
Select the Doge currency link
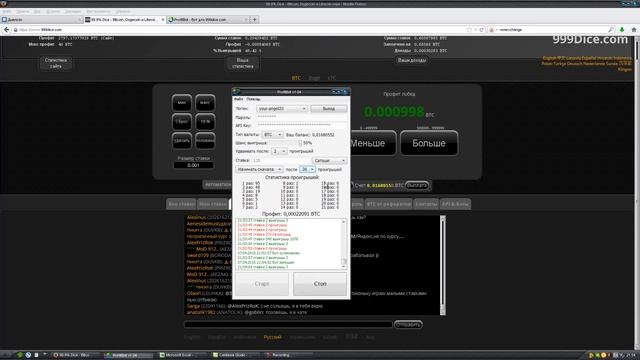click(x=314, y=78)
